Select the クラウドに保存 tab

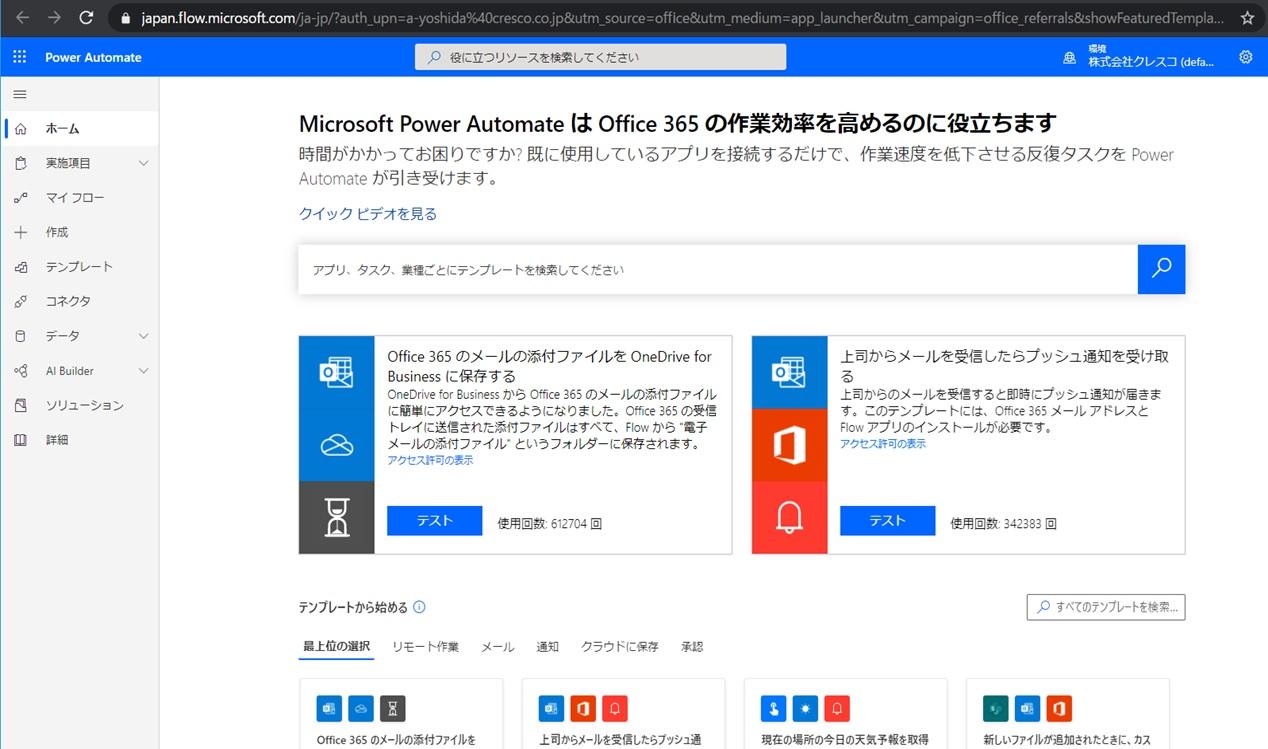click(620, 647)
